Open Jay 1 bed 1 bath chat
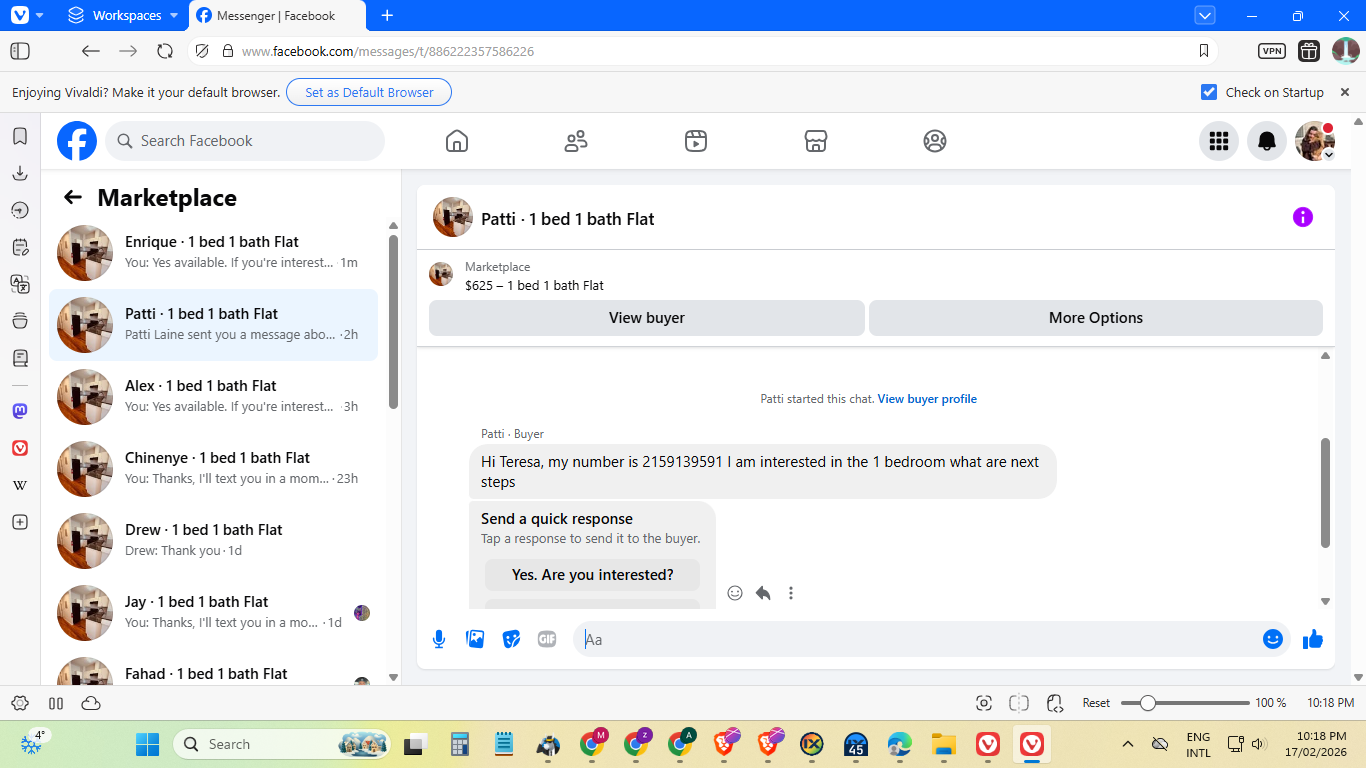The image size is (1366, 768). 213,613
